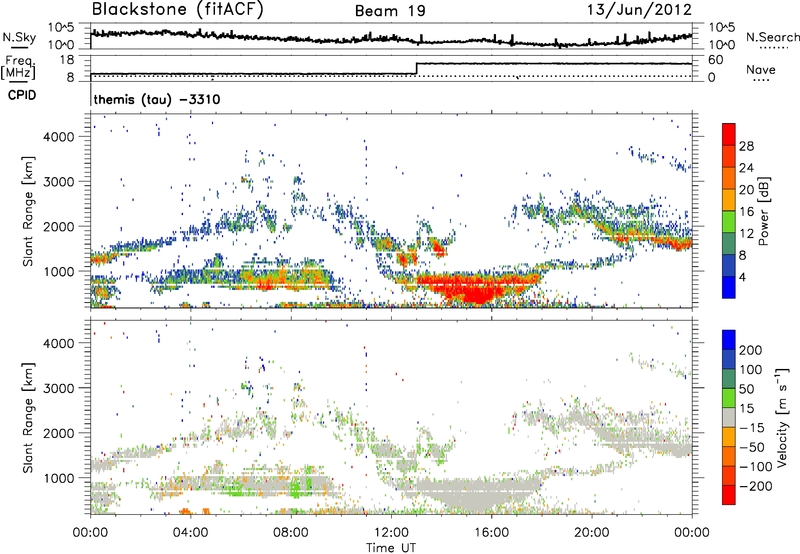
Task: Click the 18 tick on the frequency axis
Action: pos(67,60)
